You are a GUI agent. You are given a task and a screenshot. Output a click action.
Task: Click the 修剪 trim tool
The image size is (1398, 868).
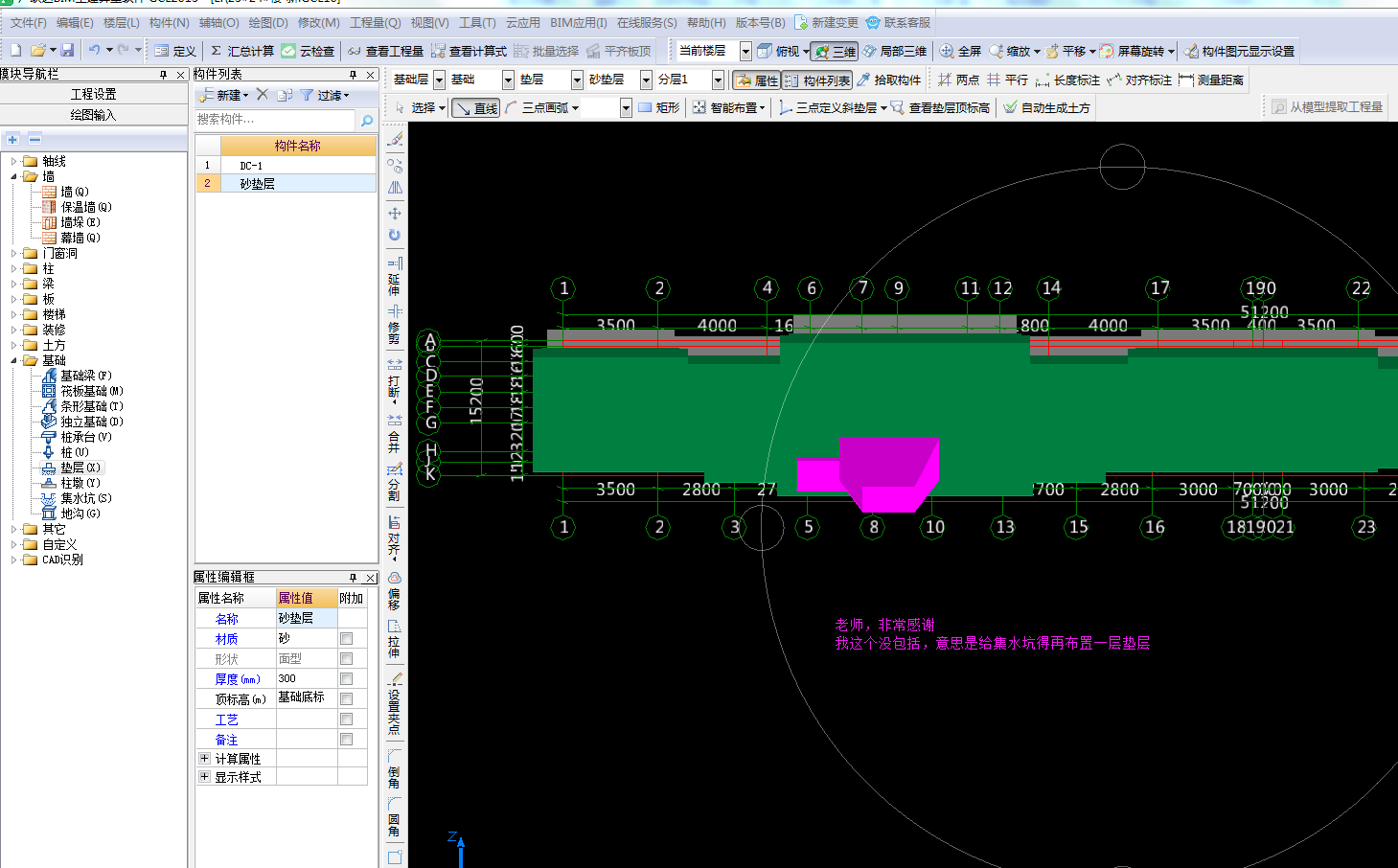coord(394,324)
